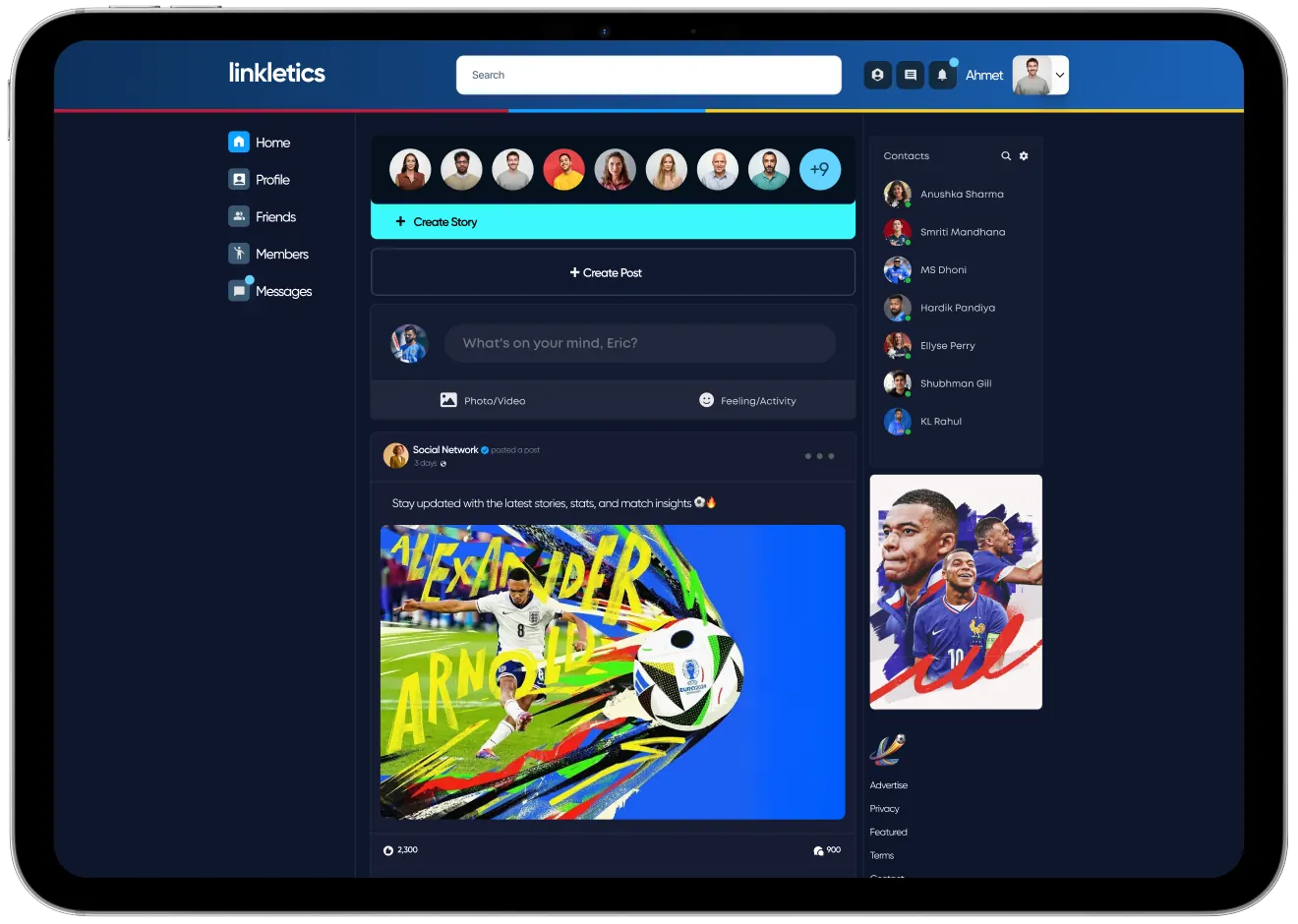The image size is (1298, 924).
Task: Click the small logo above Advertise
Action: click(887, 750)
